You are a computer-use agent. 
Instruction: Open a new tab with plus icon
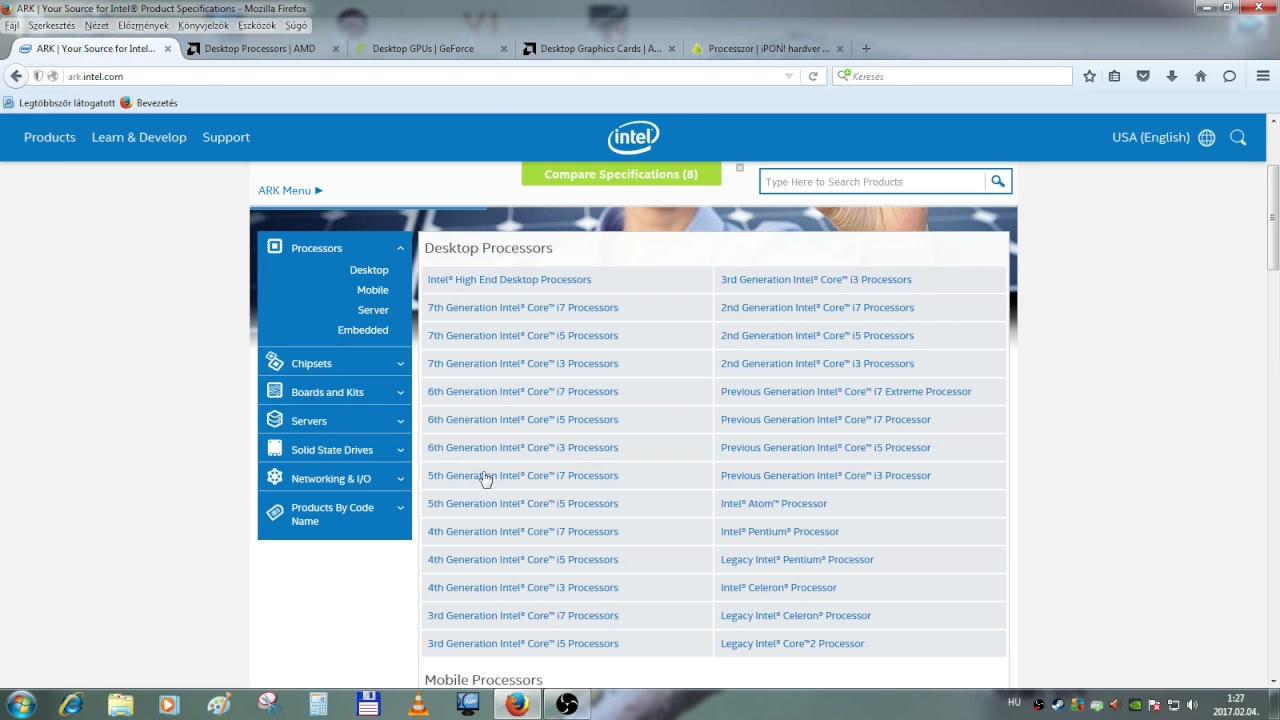[866, 48]
